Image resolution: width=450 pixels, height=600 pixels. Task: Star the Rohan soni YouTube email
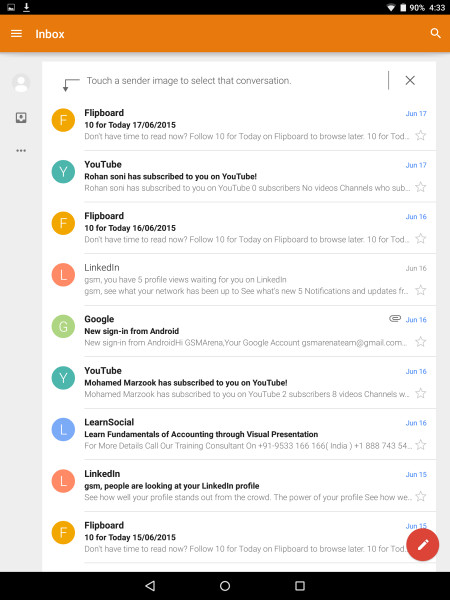click(x=421, y=187)
